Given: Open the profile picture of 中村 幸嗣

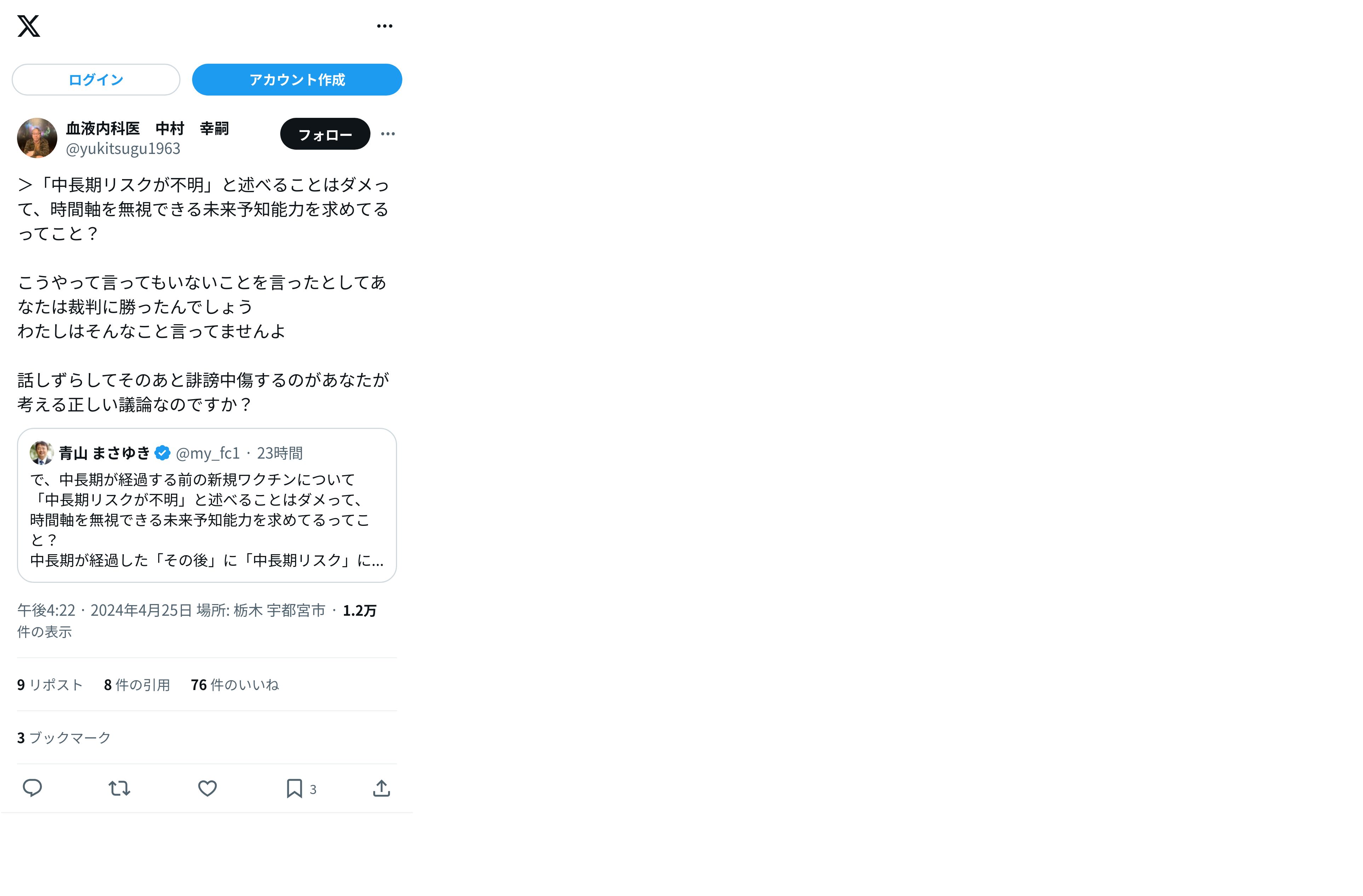Looking at the screenshot, I should click(37, 138).
